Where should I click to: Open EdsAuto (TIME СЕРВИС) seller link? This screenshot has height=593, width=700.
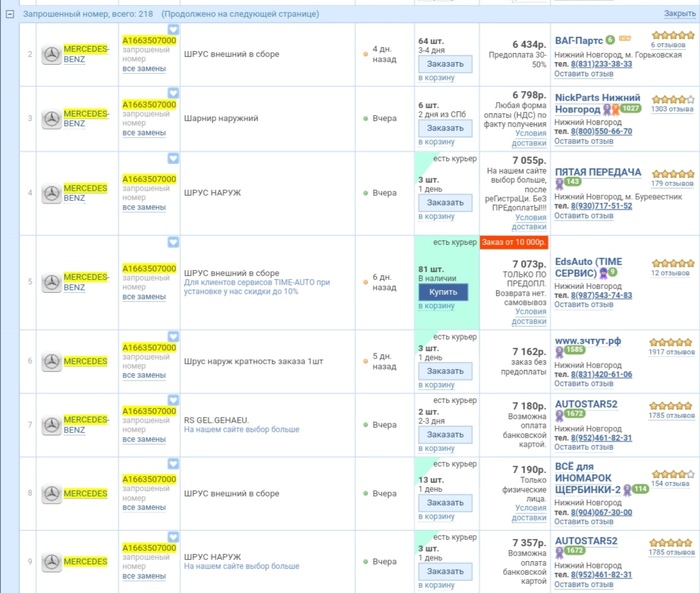[x=588, y=267]
